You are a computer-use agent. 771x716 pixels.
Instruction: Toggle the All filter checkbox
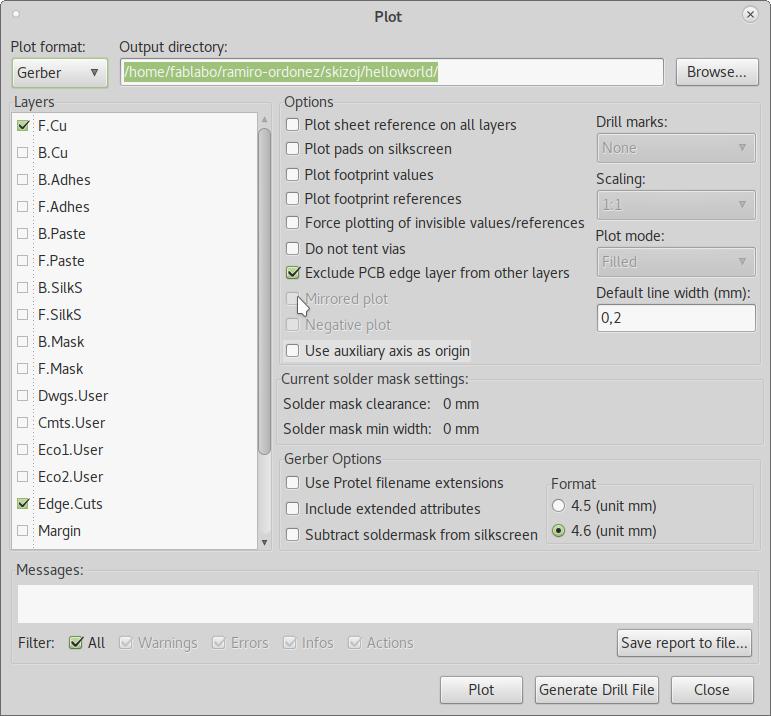tap(76, 643)
